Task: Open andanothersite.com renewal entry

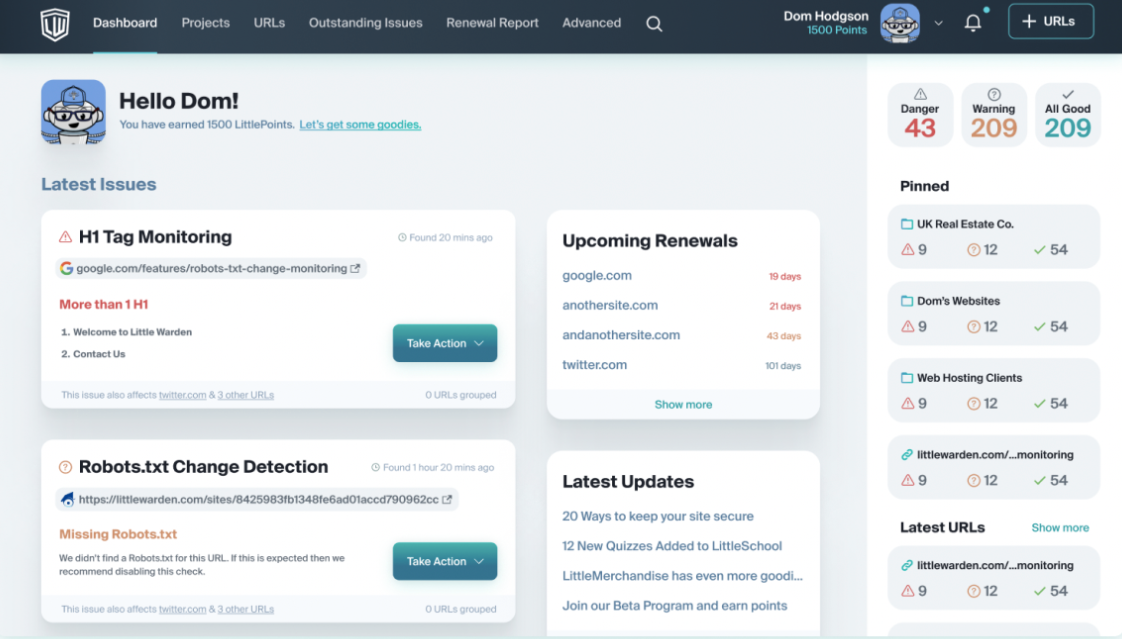Action: click(x=621, y=335)
